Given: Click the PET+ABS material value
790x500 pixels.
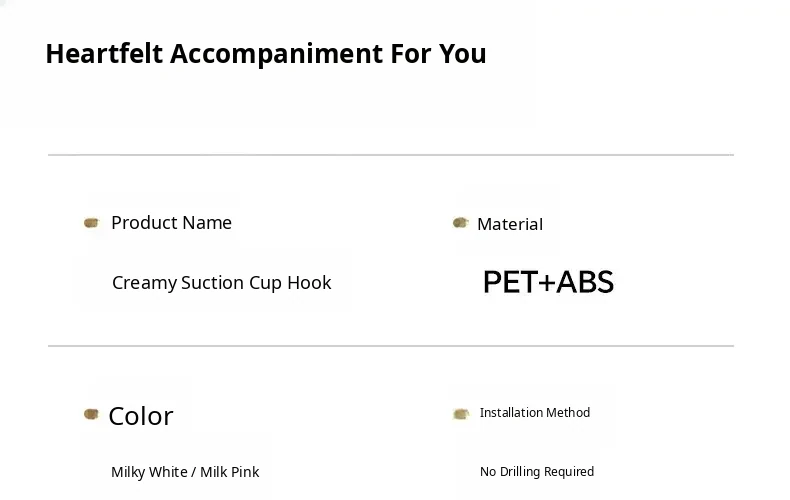Looking at the screenshot, I should click(548, 283).
